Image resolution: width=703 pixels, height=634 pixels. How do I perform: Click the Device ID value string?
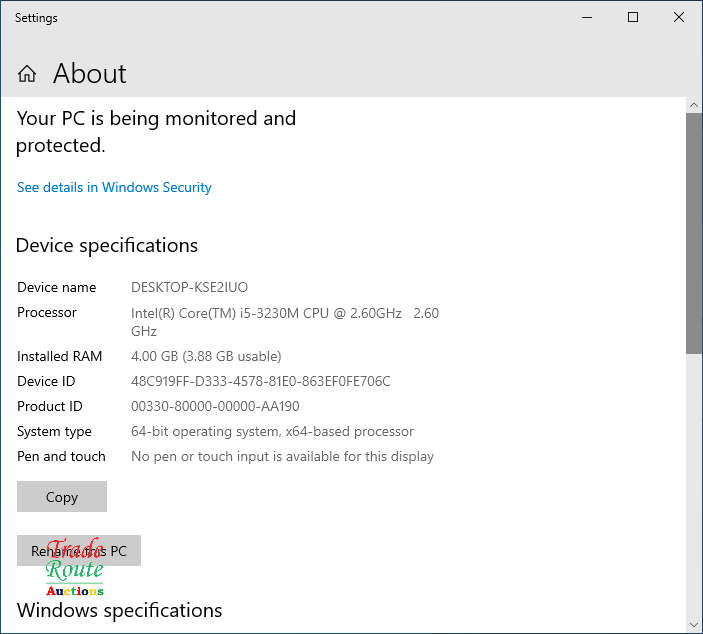pos(260,381)
